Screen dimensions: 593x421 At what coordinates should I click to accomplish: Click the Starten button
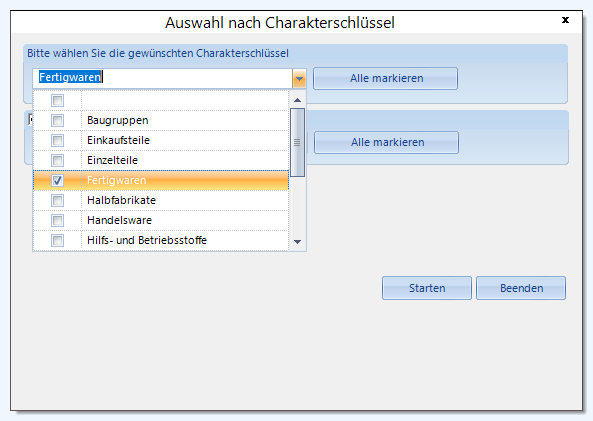coord(427,288)
